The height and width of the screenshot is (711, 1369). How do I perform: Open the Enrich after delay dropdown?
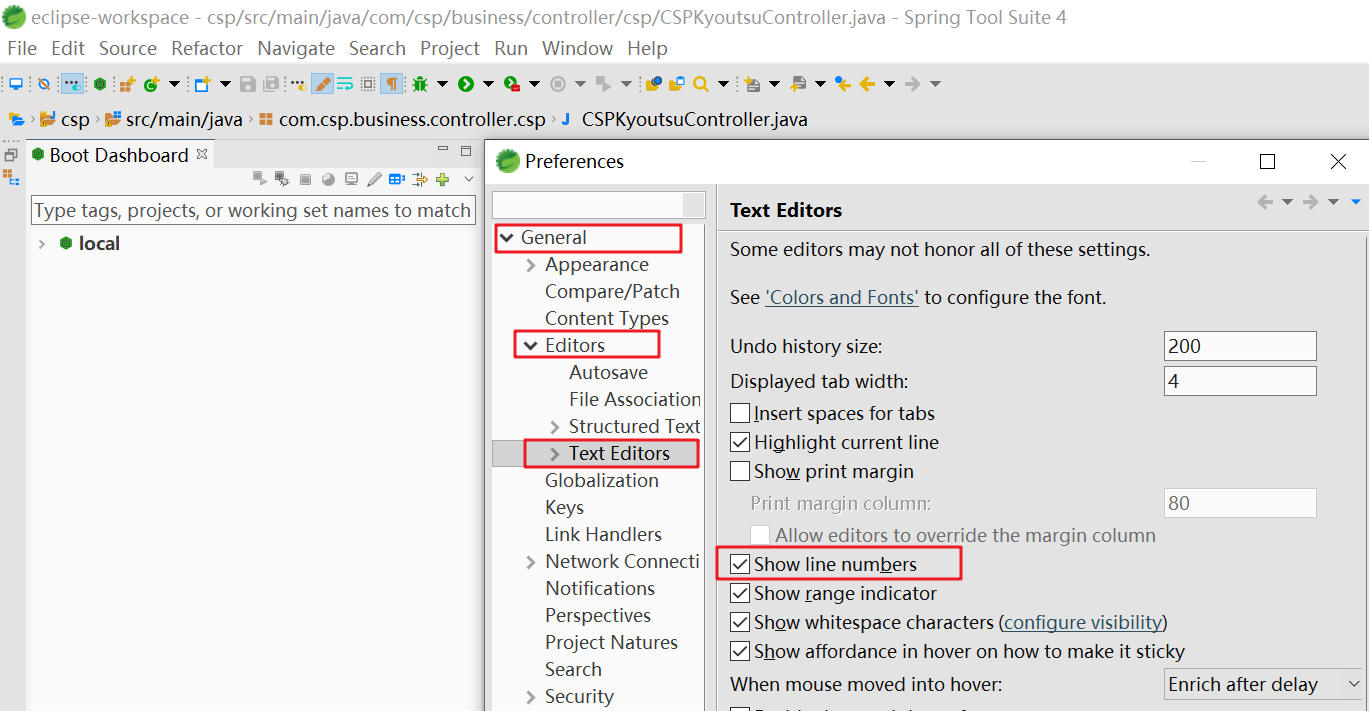pyautogui.click(x=1265, y=685)
